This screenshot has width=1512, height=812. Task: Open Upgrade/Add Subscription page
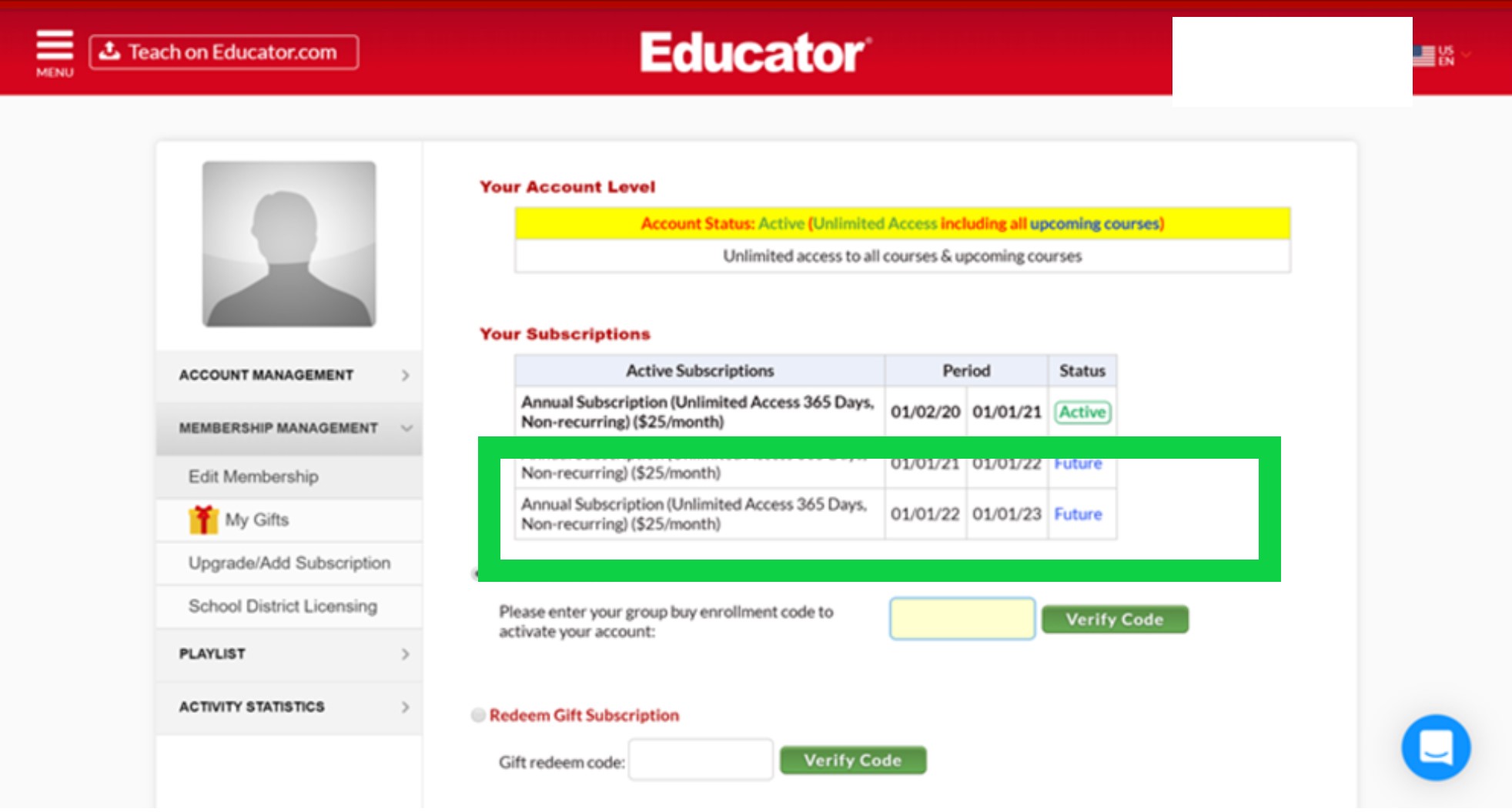tap(289, 563)
